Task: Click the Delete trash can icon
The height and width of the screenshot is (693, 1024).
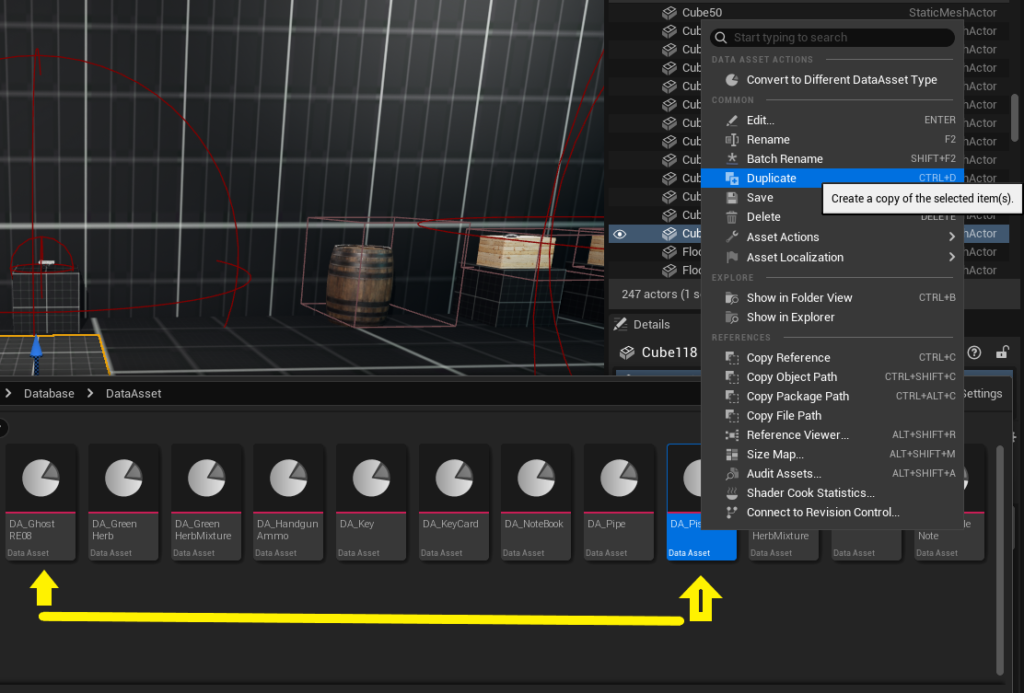Action: [x=732, y=217]
